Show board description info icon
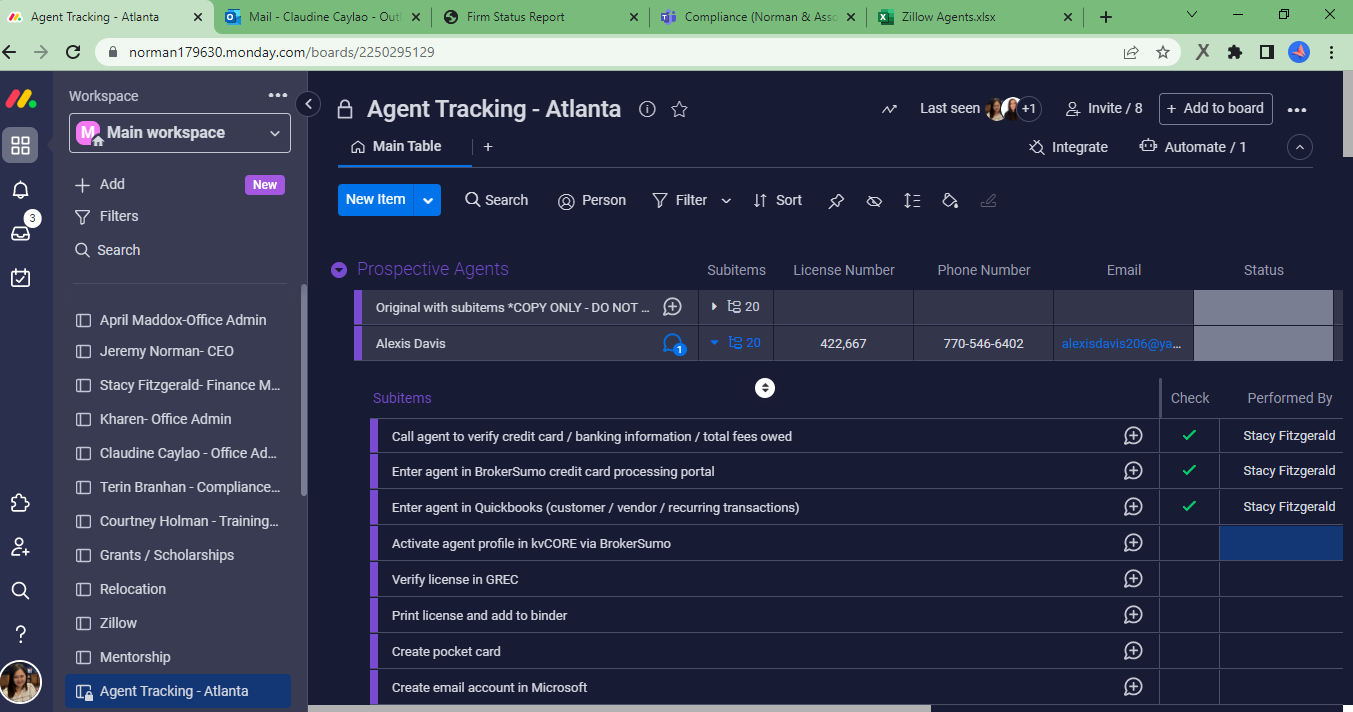1353x712 pixels. pos(647,109)
